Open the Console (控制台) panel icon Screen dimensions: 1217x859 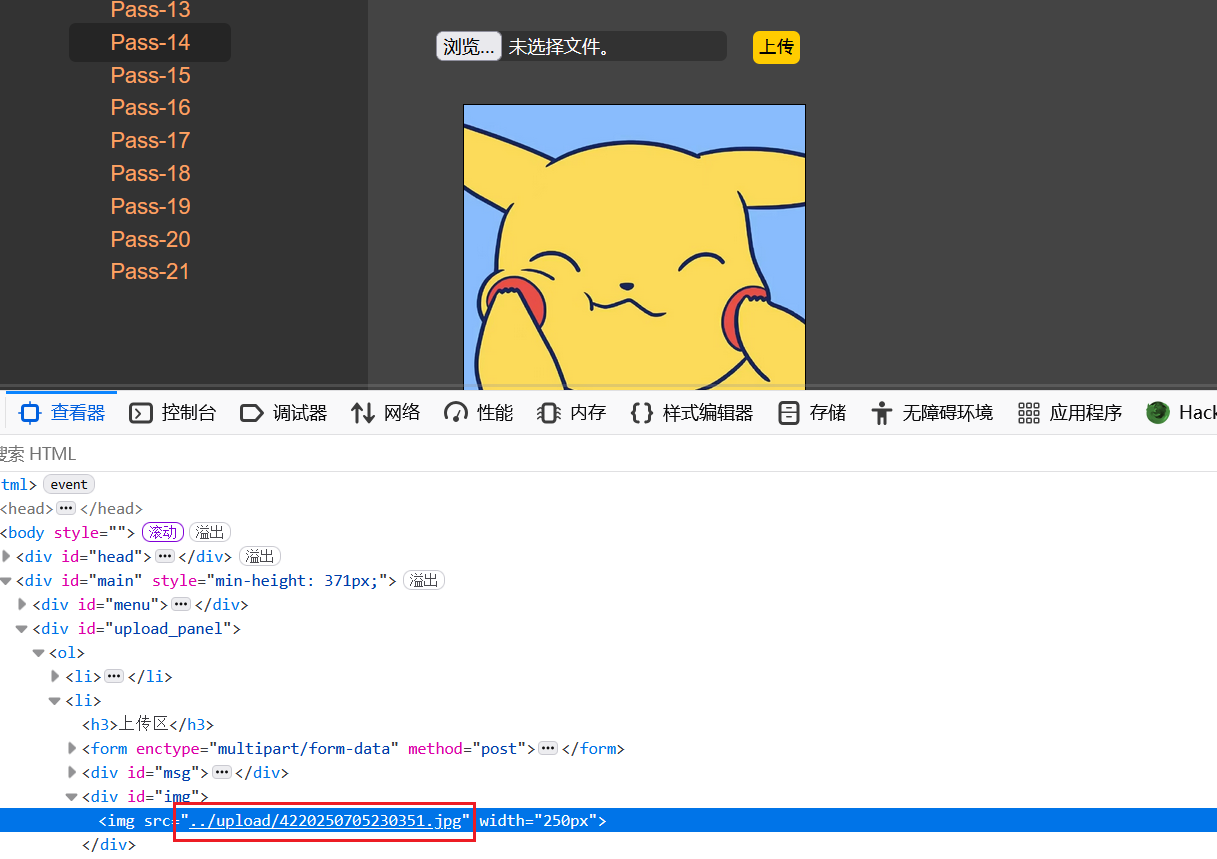pos(142,413)
